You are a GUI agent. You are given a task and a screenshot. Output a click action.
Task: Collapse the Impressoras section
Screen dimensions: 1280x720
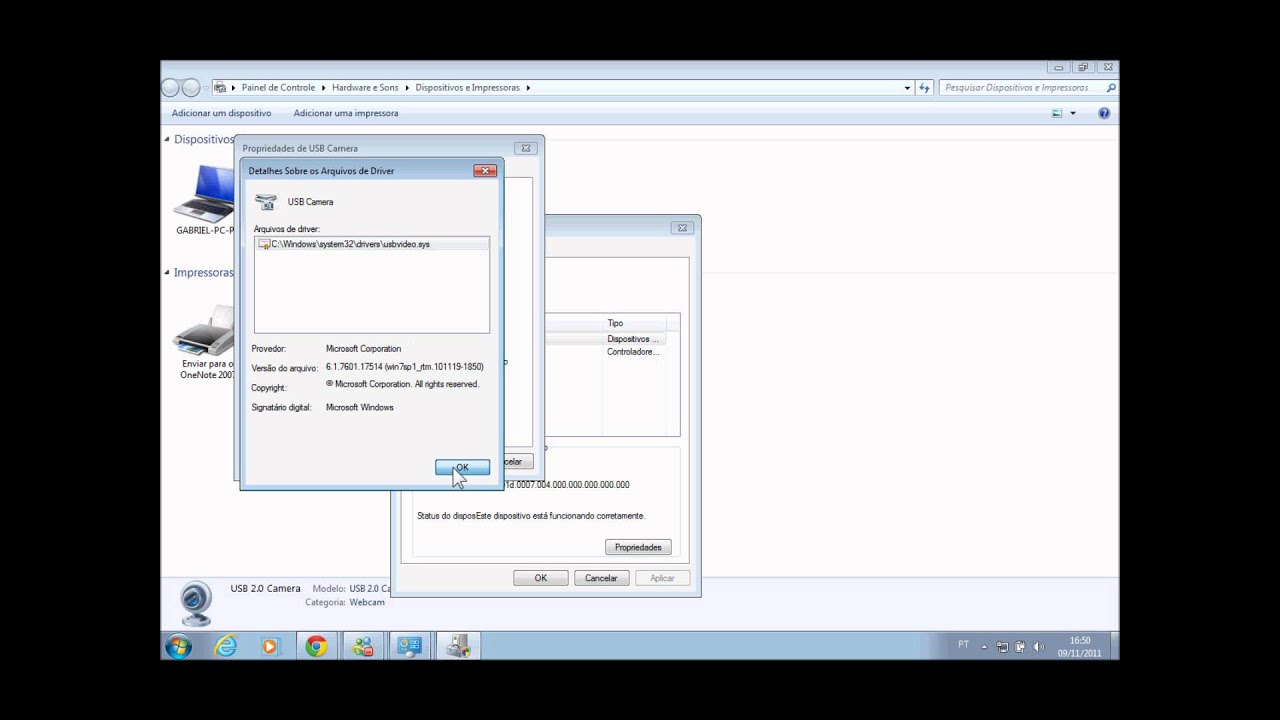tap(167, 272)
